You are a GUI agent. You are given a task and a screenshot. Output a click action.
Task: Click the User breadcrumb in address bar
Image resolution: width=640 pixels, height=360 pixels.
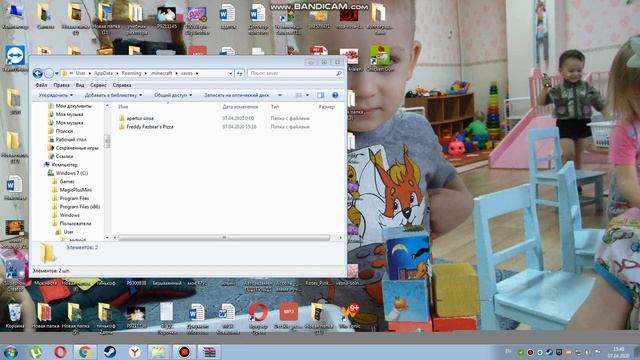pyautogui.click(x=80, y=73)
